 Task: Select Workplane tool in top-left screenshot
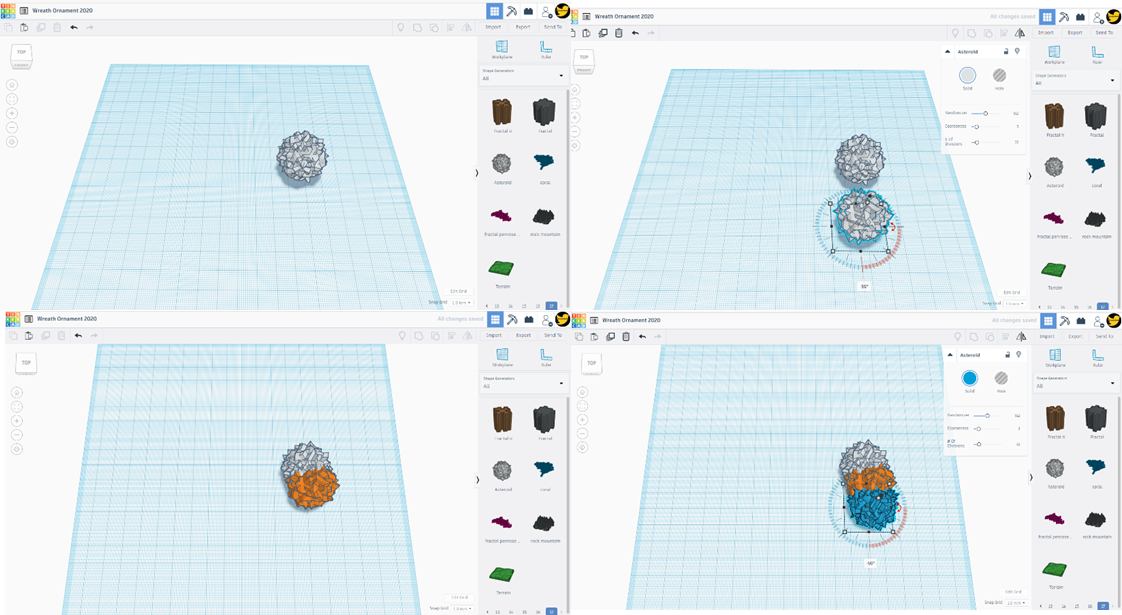coord(502,50)
